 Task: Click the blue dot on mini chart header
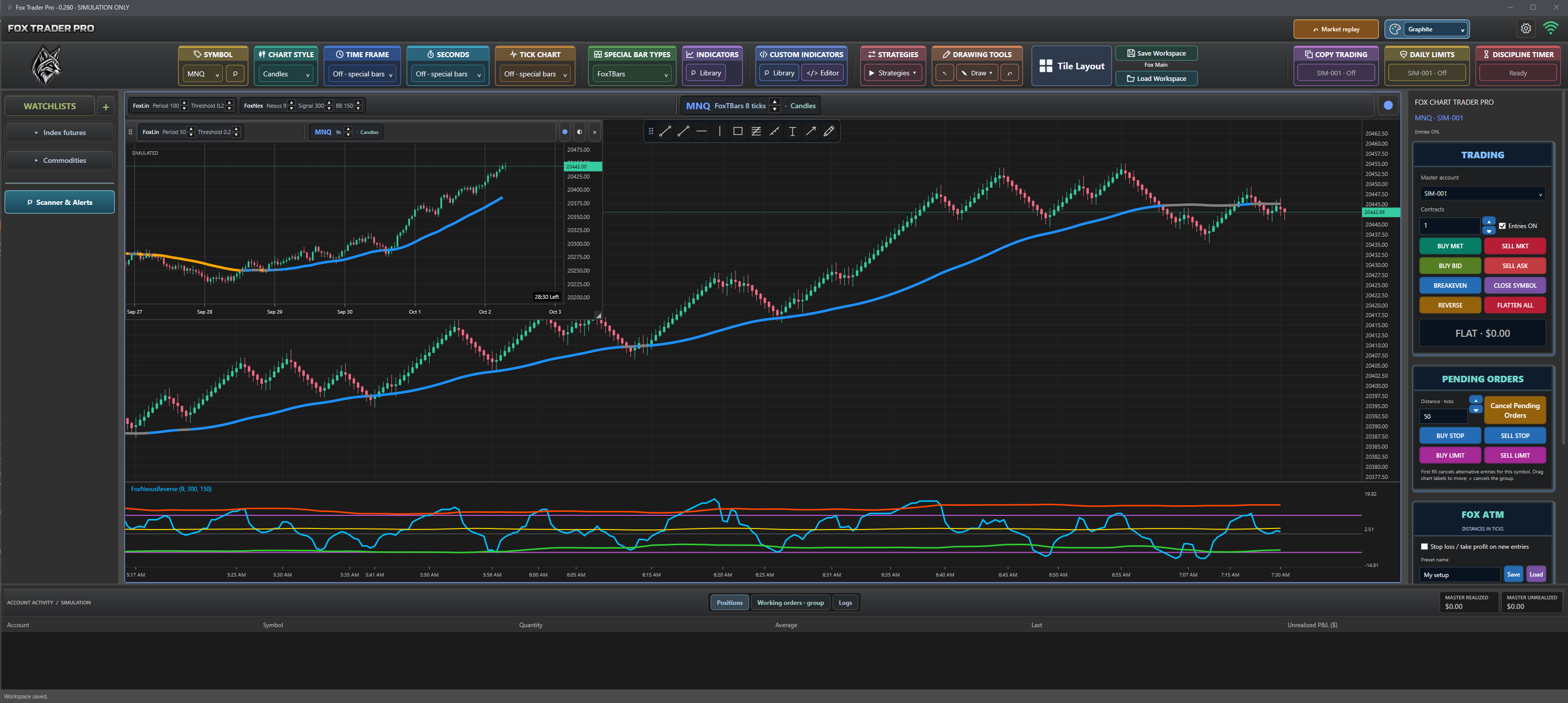[x=565, y=131]
